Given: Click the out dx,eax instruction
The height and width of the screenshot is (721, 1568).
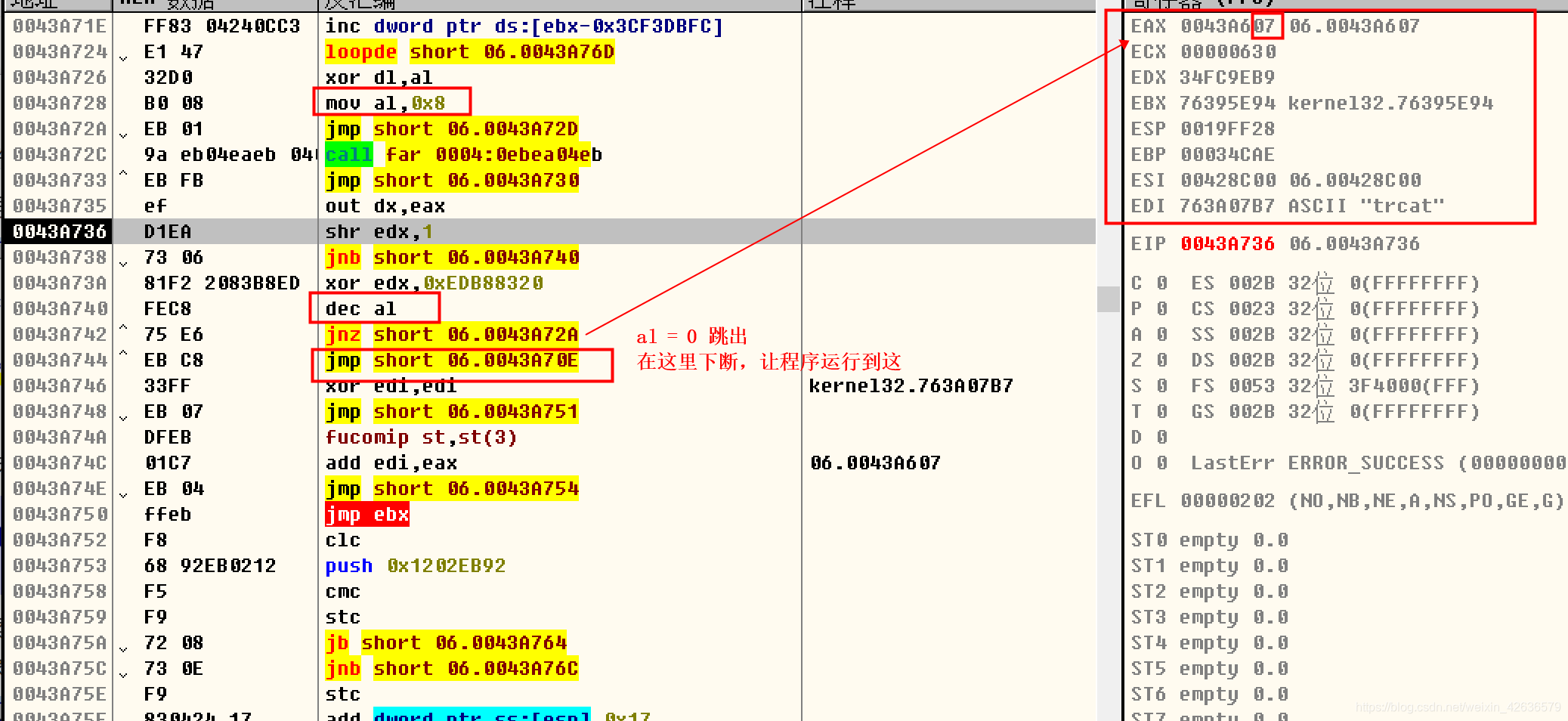Looking at the screenshot, I should click(385, 206).
